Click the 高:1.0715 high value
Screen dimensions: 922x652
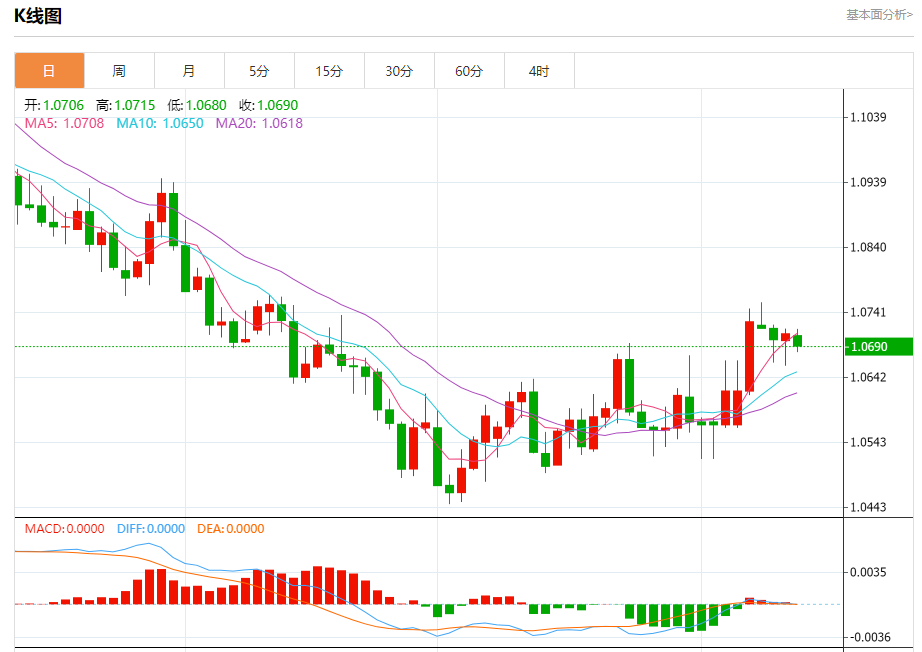tap(125, 105)
